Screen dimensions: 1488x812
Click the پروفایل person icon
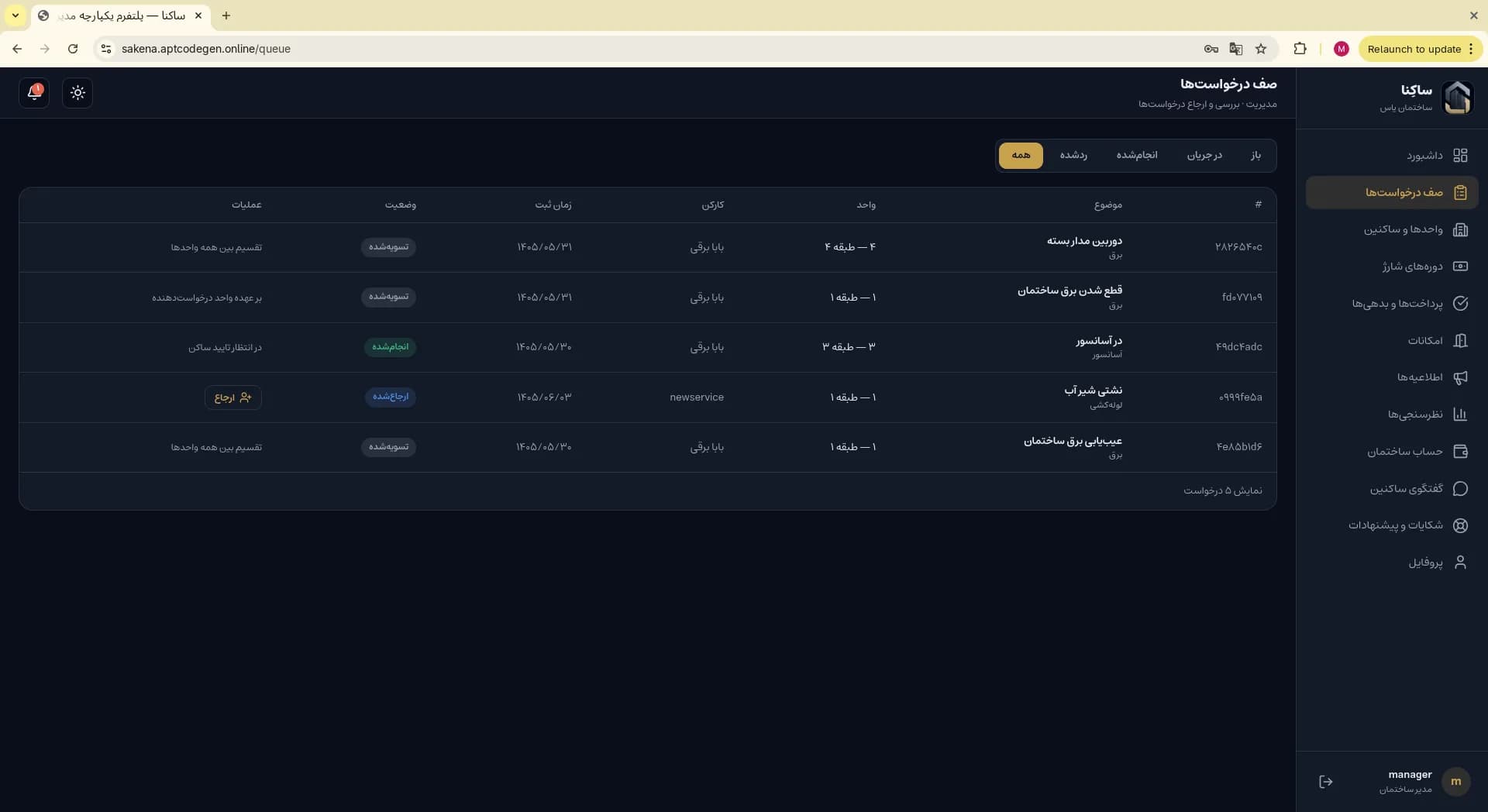[x=1460, y=563]
